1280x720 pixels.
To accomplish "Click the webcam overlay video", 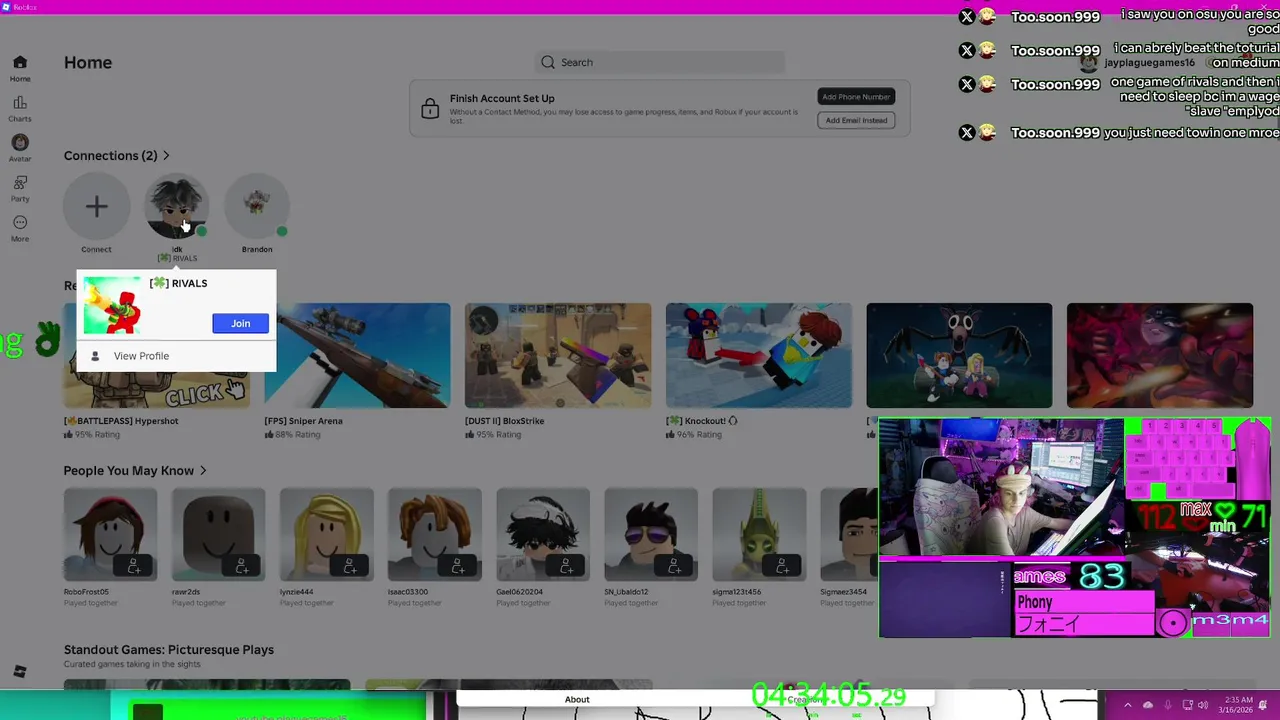I will click(1002, 486).
